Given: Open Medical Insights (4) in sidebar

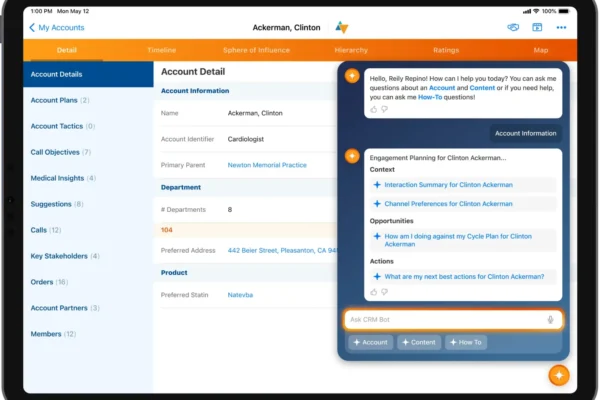Looking at the screenshot, I should [63, 178].
